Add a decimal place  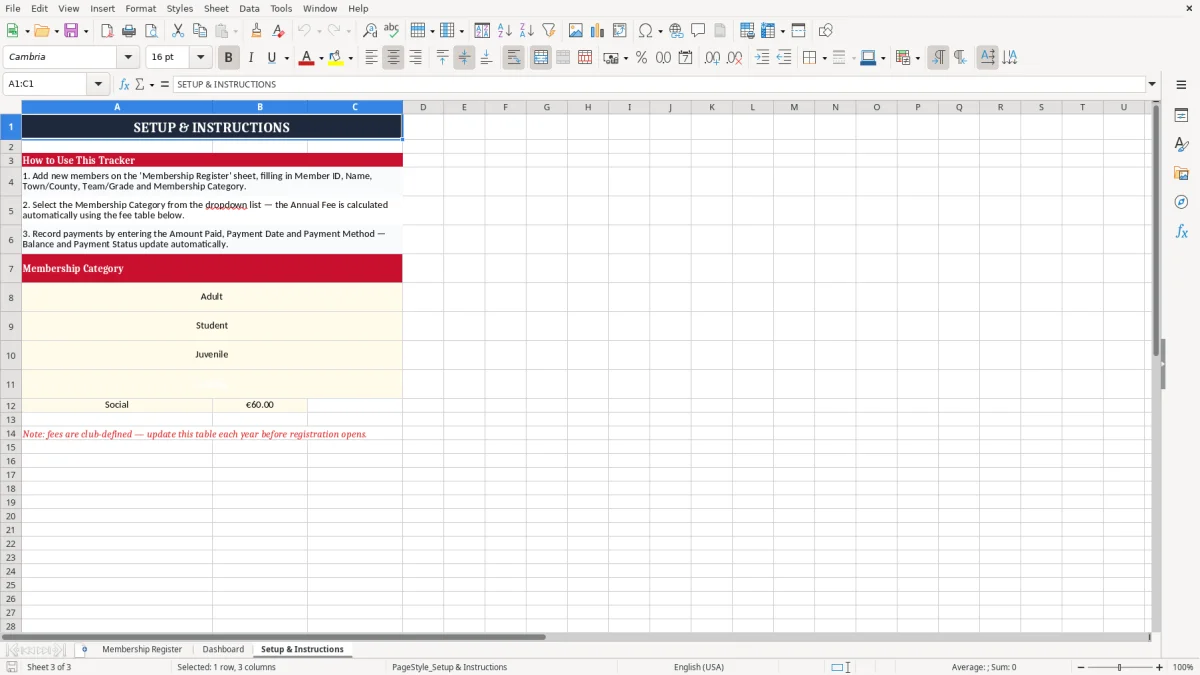coord(712,58)
